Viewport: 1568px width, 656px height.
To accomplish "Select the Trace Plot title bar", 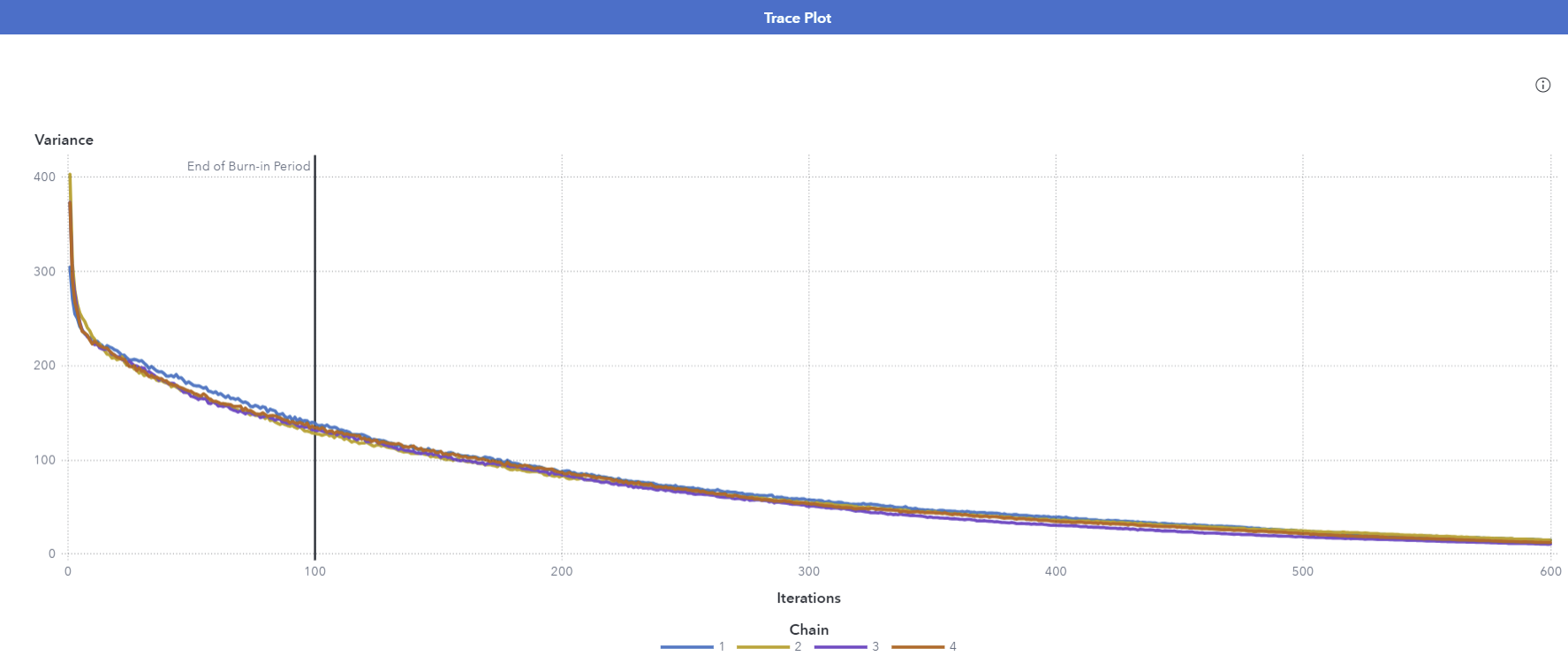I will coord(797,18).
